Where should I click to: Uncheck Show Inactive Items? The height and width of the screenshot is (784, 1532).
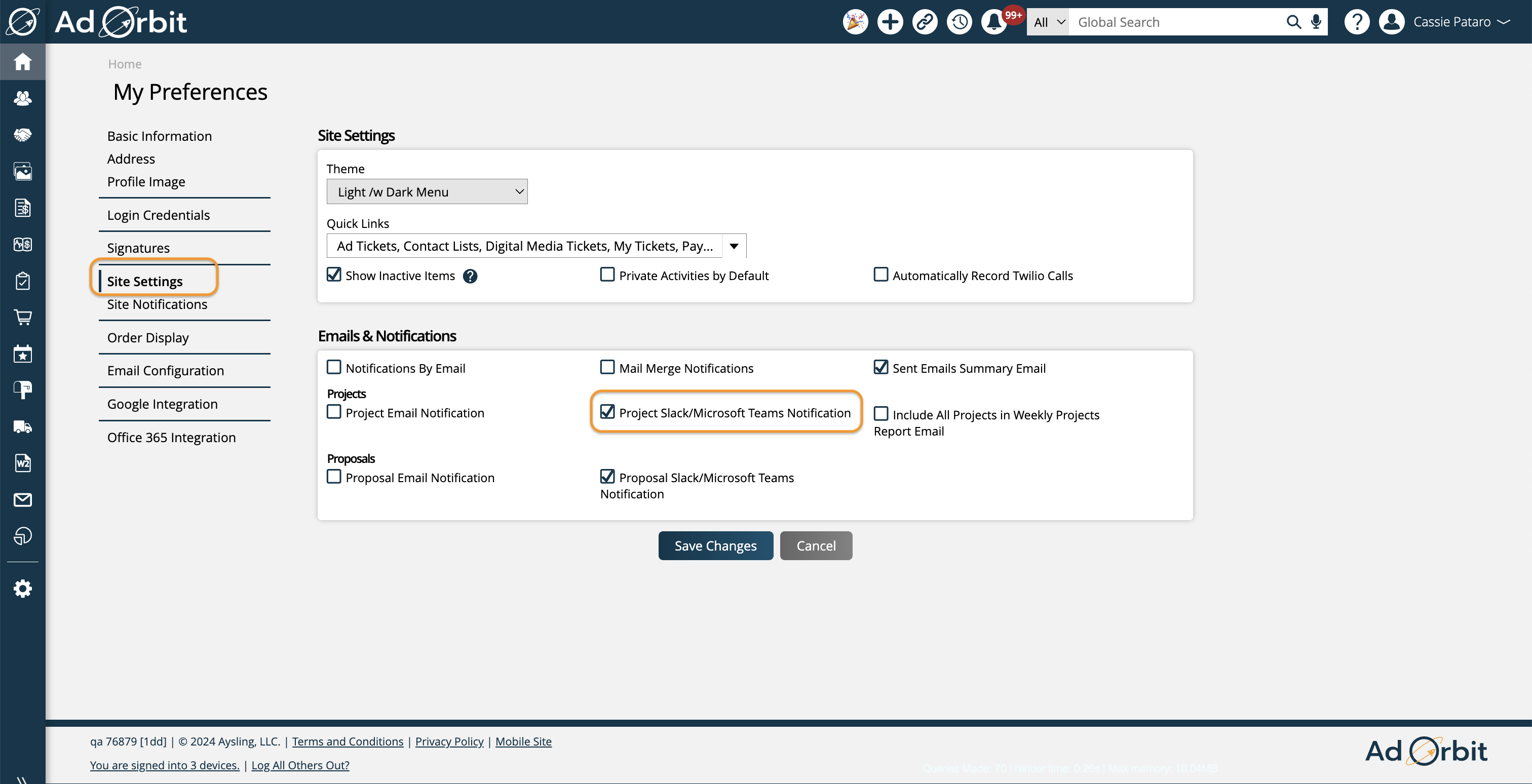[334, 275]
